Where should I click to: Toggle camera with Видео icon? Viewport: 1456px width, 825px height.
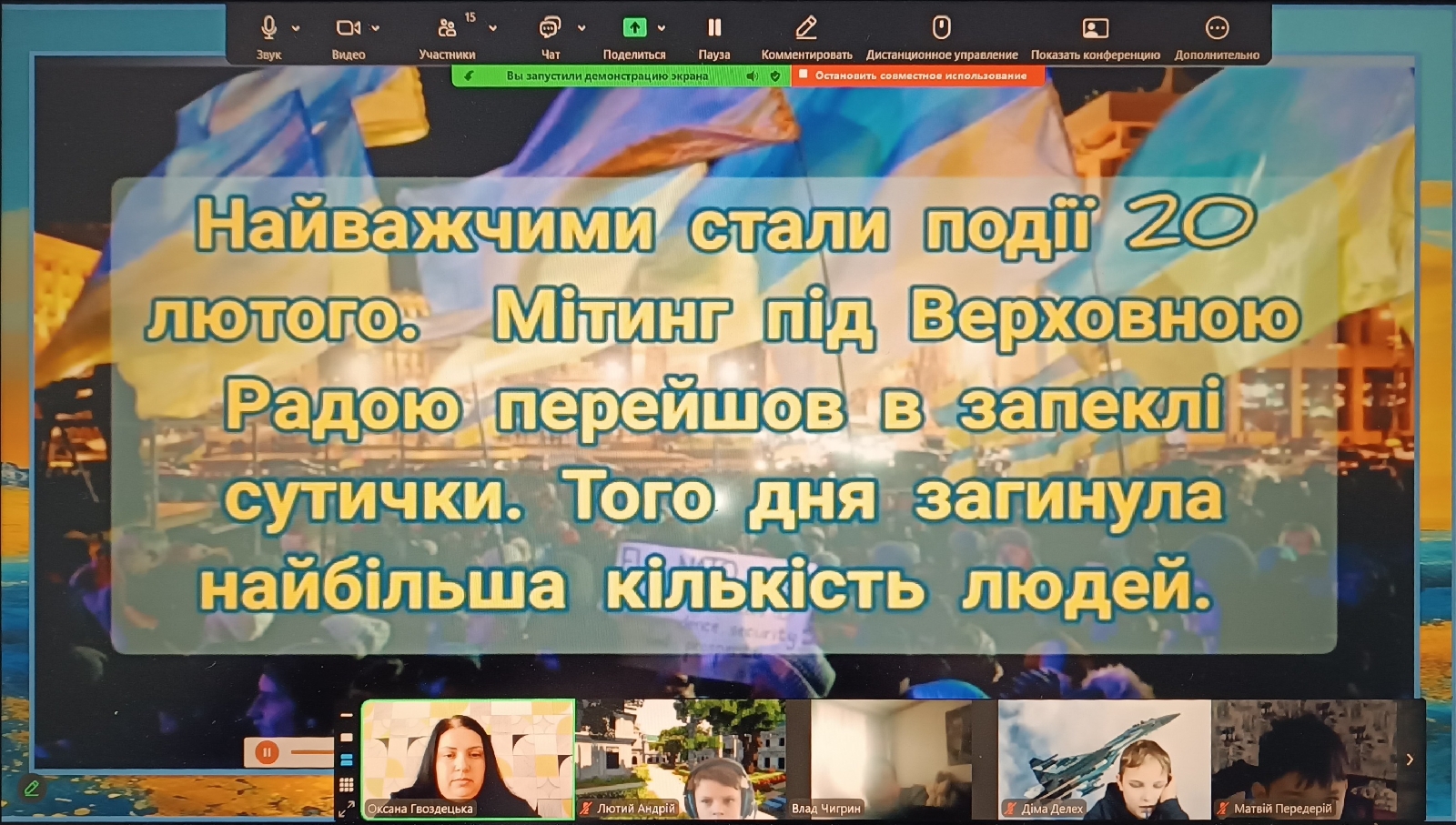[x=349, y=27]
